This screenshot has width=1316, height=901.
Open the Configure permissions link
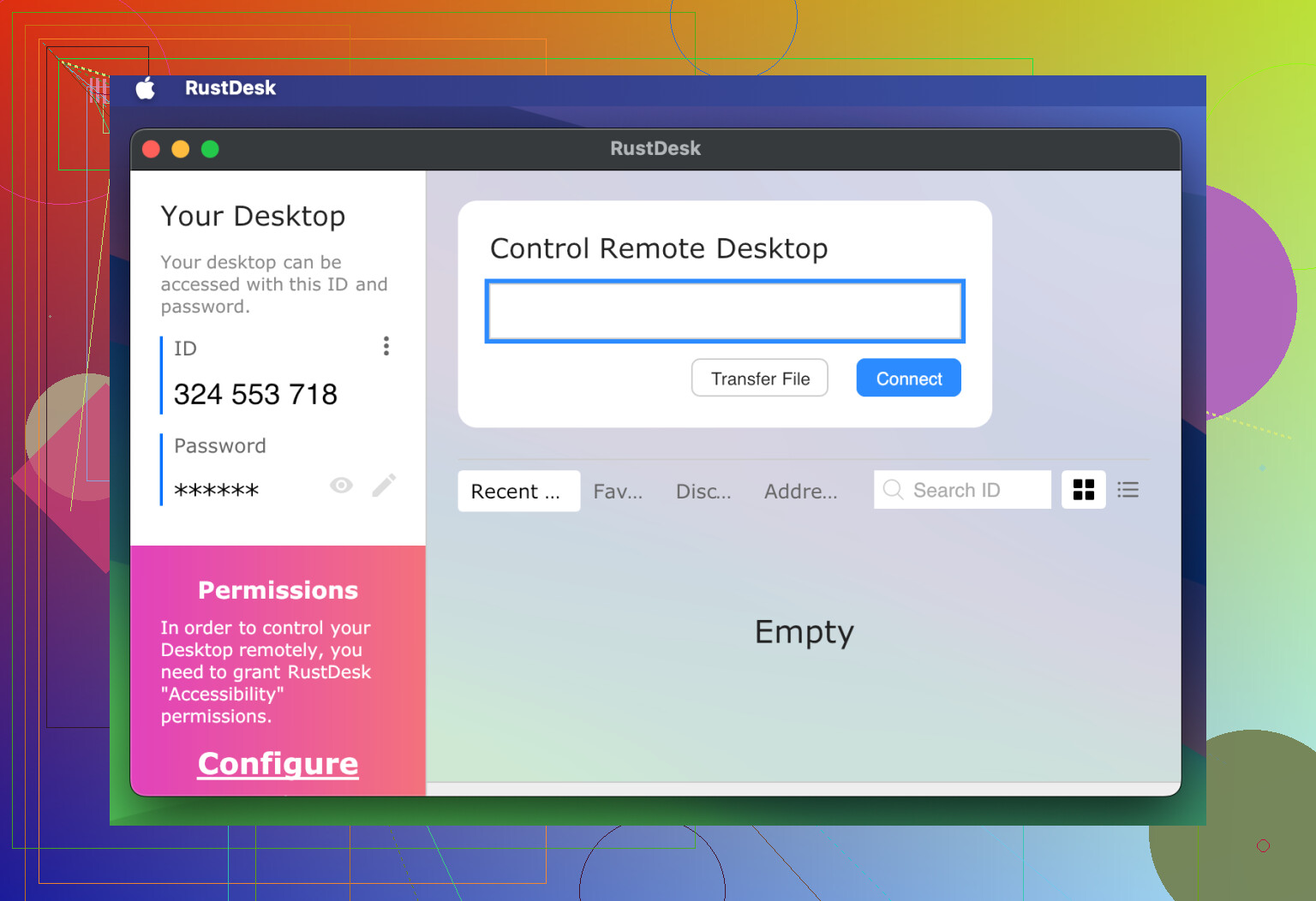click(x=278, y=763)
